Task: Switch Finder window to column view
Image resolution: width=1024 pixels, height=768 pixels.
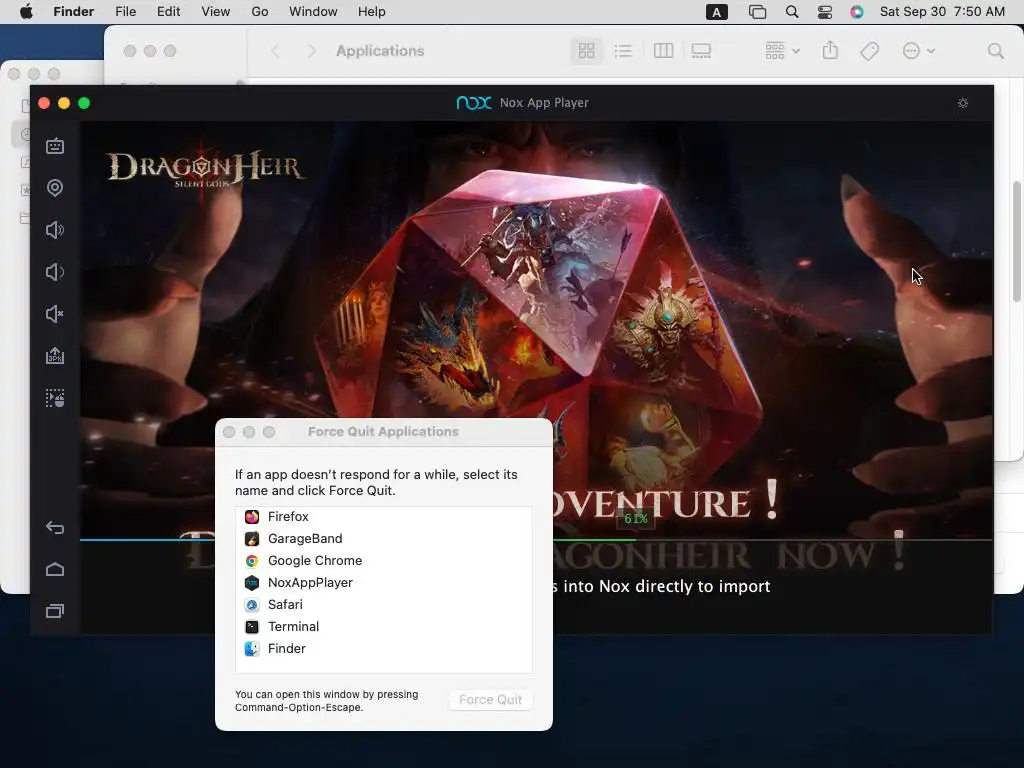Action: pyautogui.click(x=664, y=51)
